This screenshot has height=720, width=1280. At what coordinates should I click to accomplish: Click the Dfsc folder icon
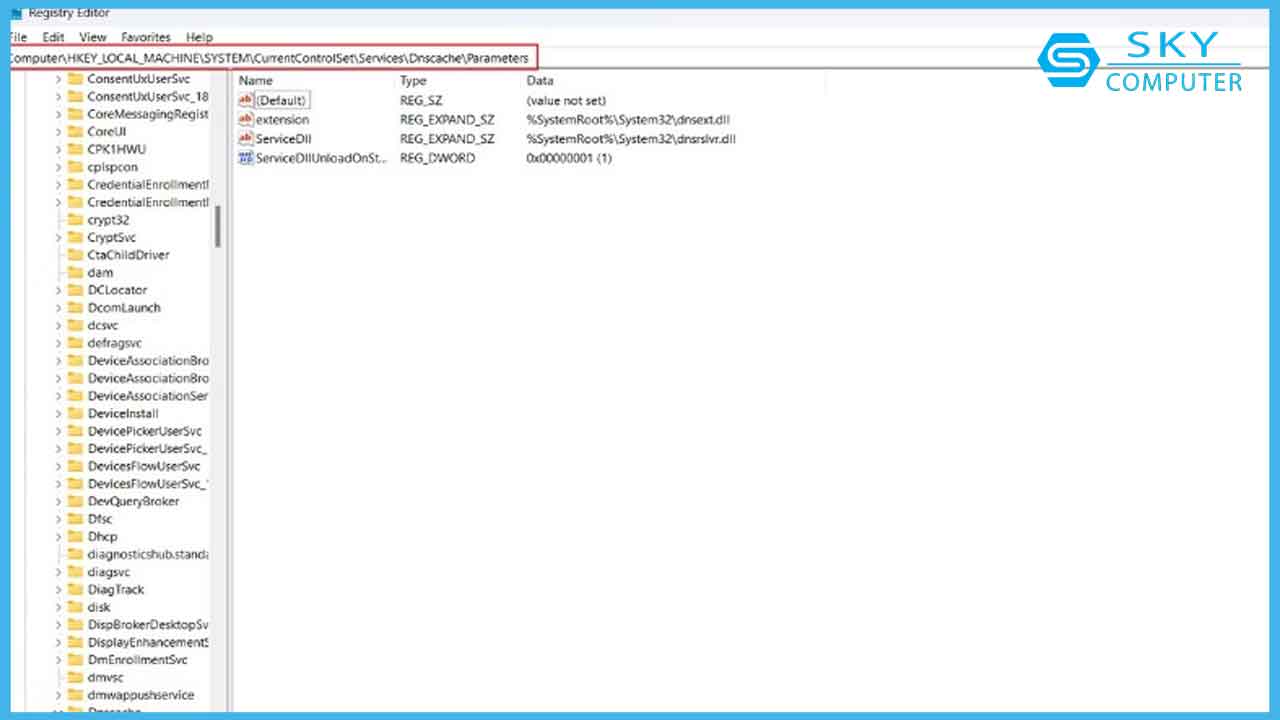click(x=75, y=519)
